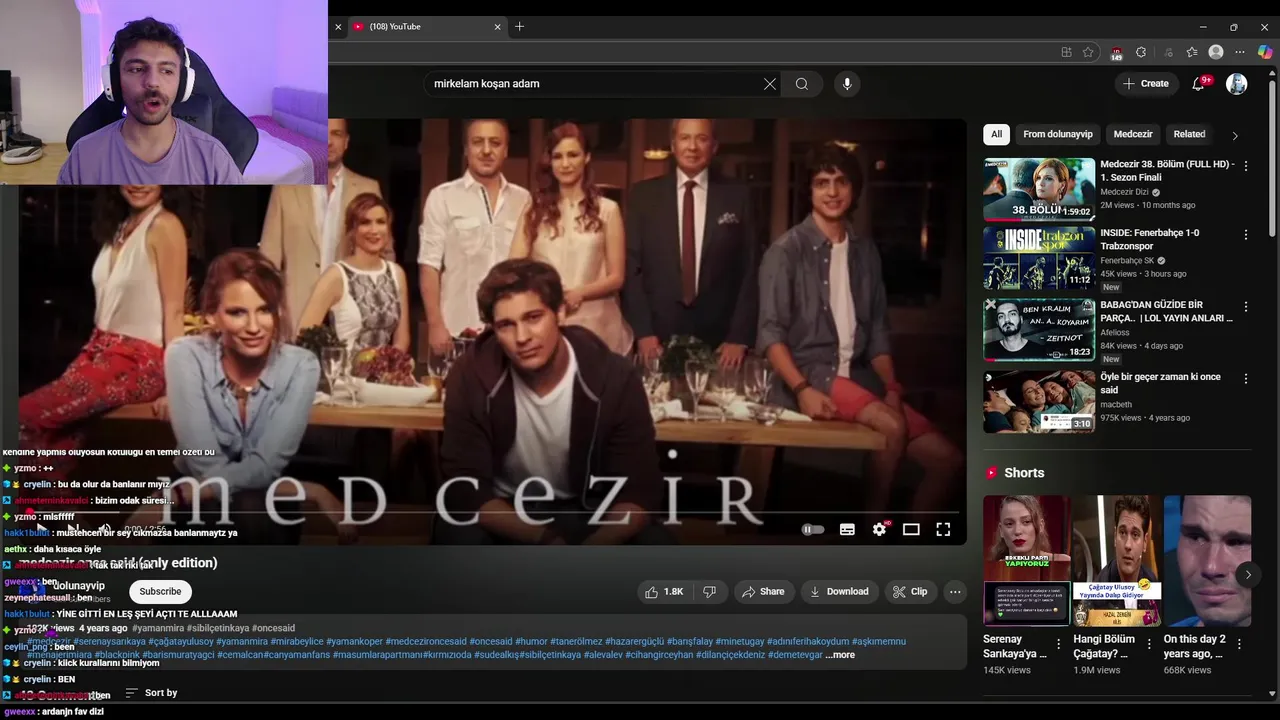Toggle subtitles in the player
Screen dimensions: 1280x720
(847, 530)
